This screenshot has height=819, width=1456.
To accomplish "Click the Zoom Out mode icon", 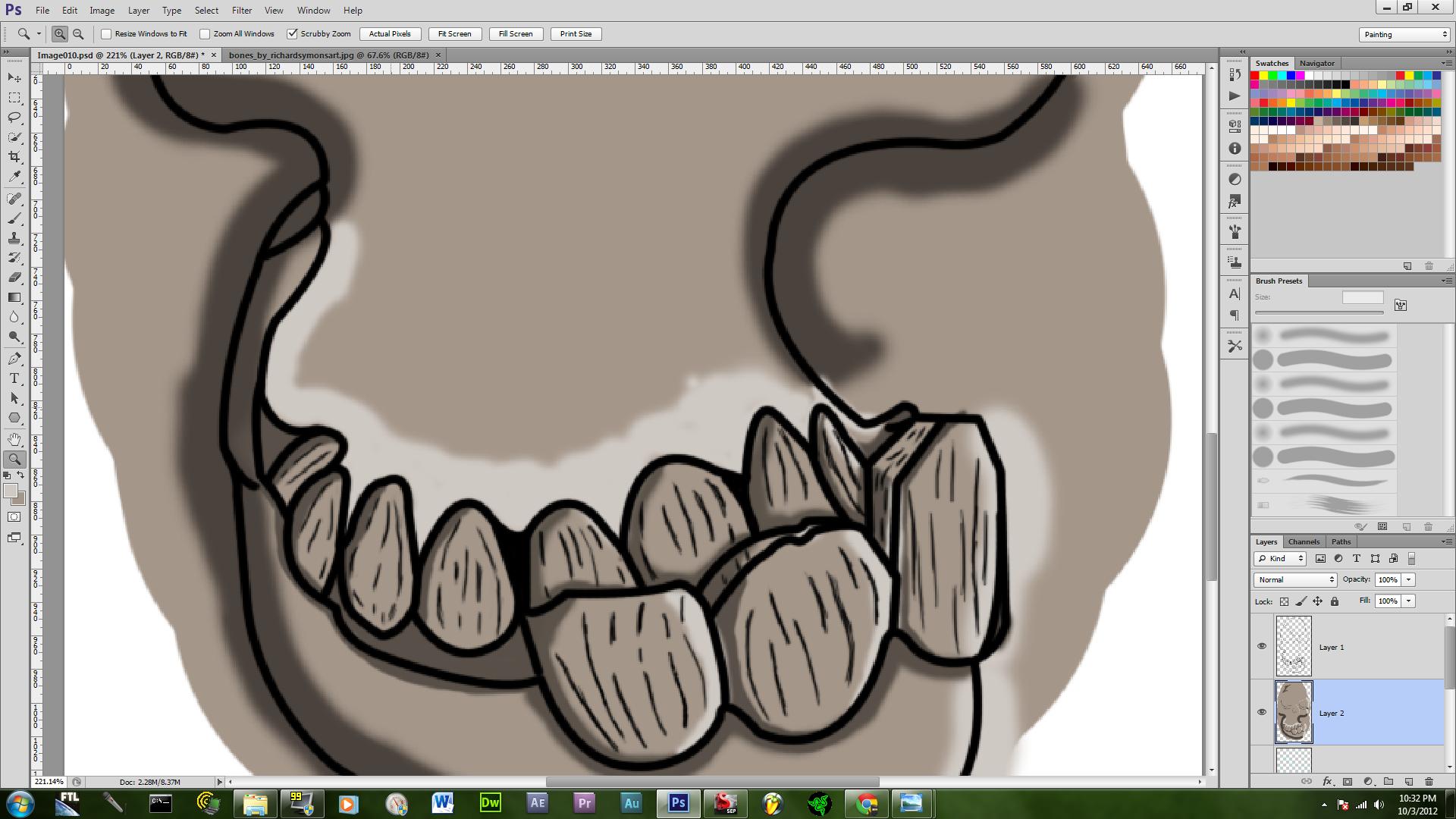I will (77, 34).
